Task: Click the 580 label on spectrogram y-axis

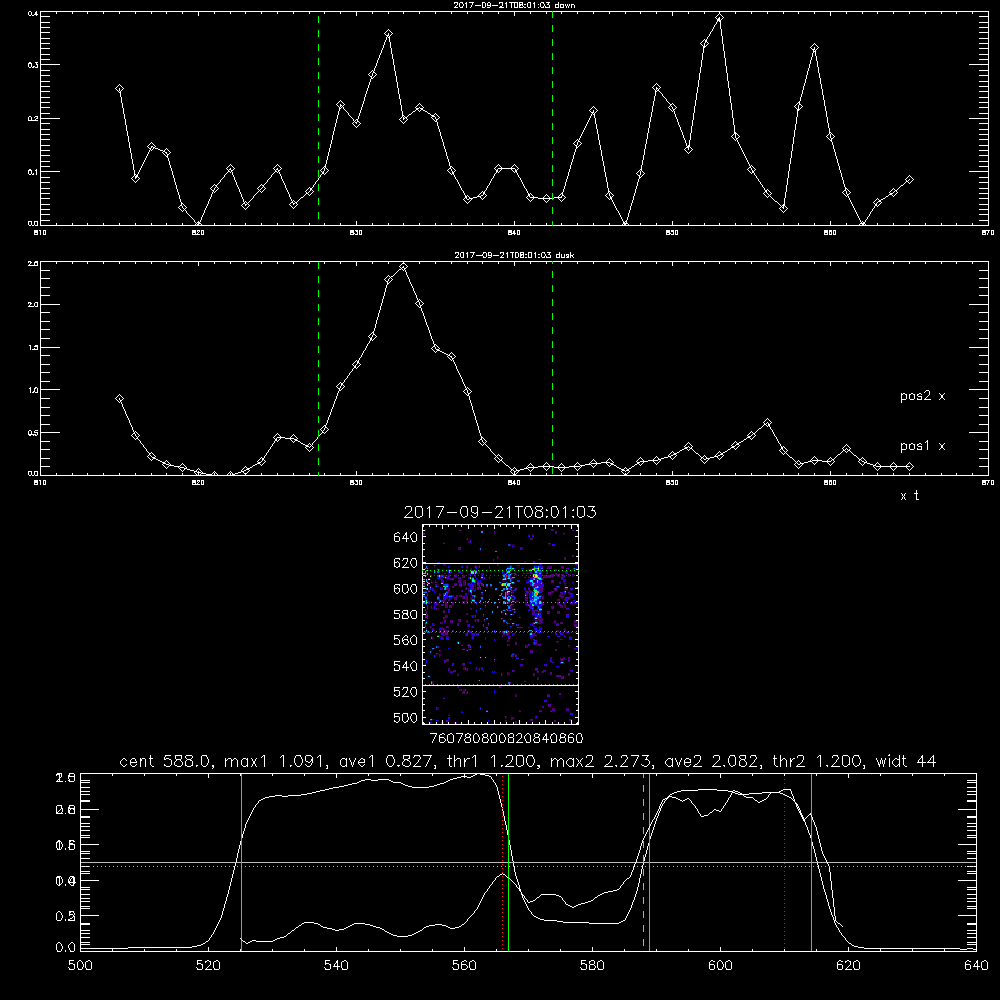Action: point(405,615)
